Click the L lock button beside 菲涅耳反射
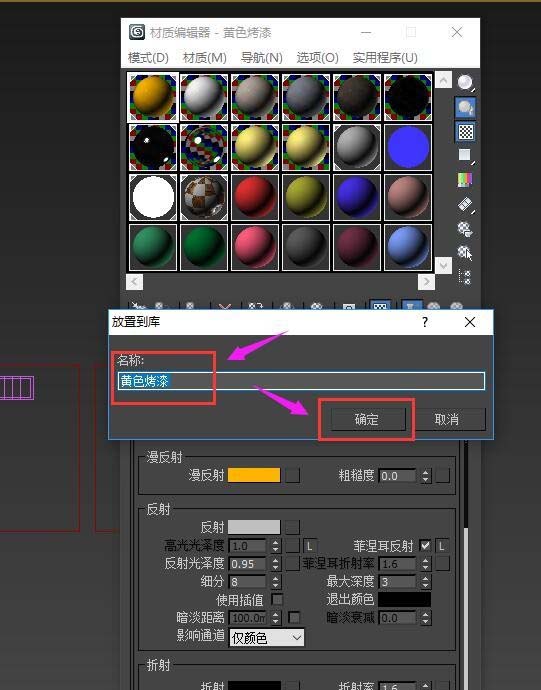 point(442,546)
